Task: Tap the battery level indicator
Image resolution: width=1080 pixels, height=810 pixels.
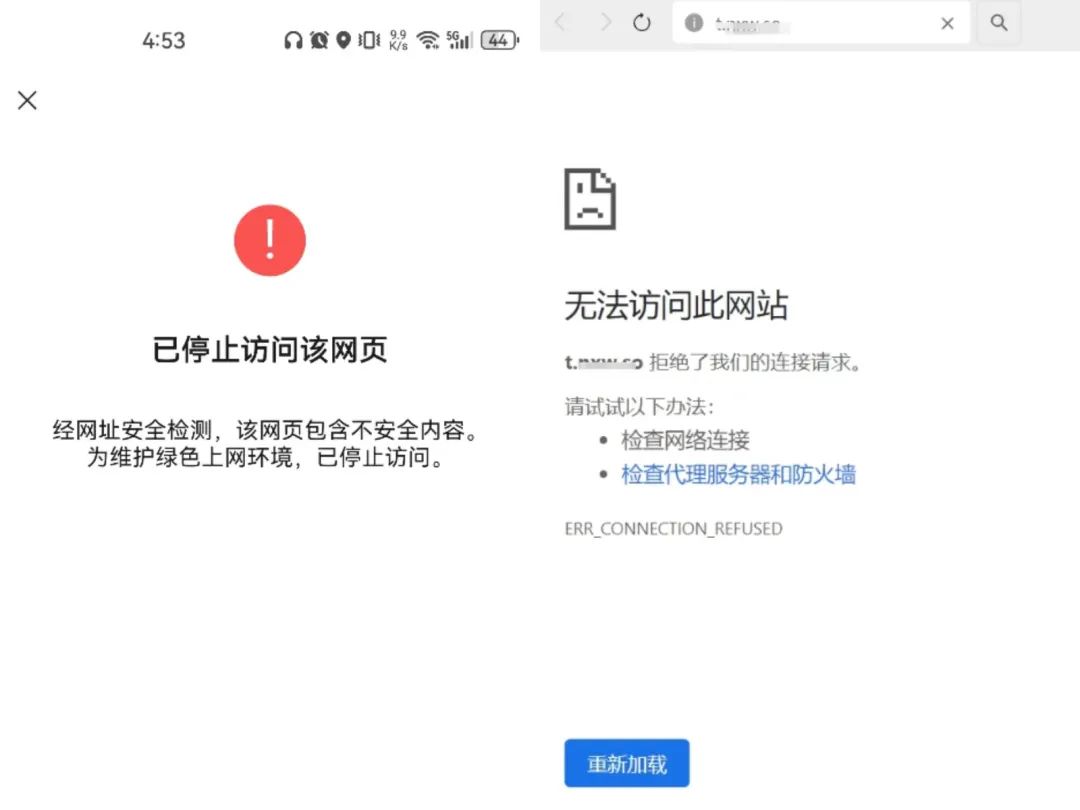Action: coord(498,40)
